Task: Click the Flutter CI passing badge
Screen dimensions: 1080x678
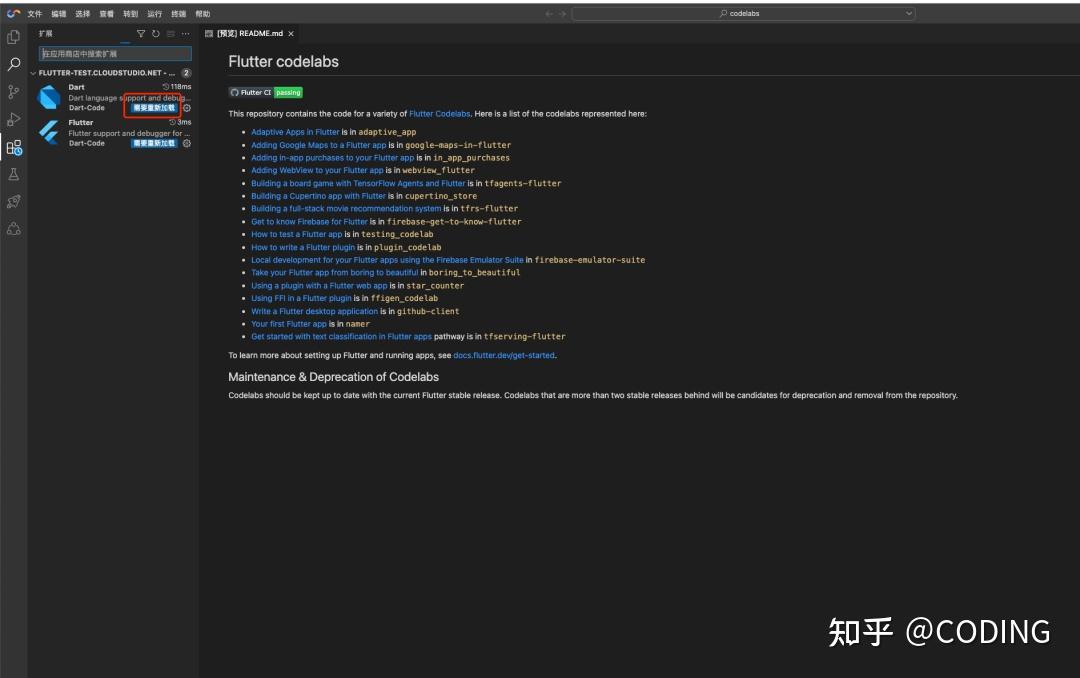Action: (266, 92)
